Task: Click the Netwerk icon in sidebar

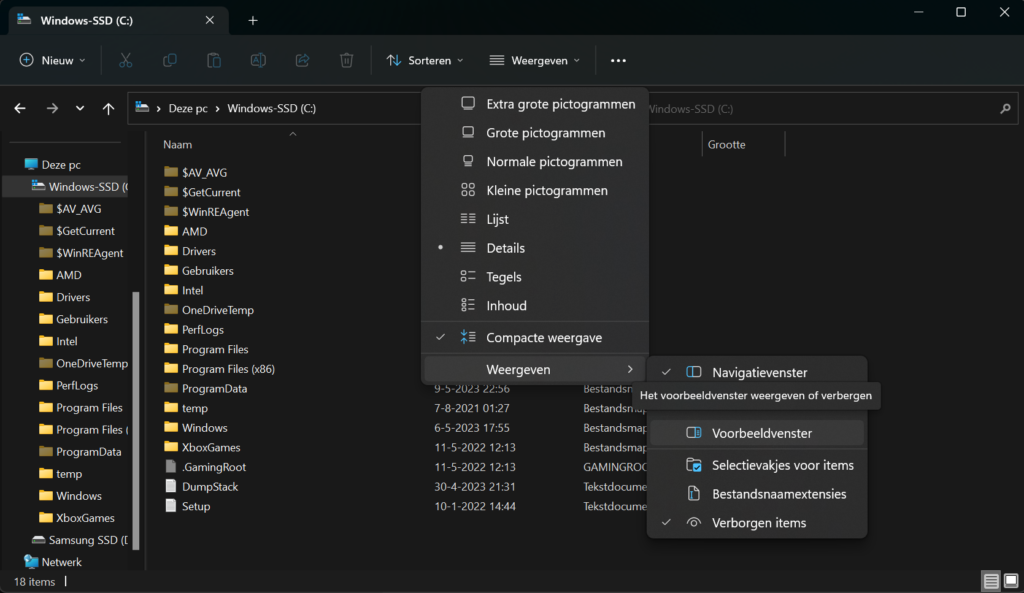Action: [31, 562]
